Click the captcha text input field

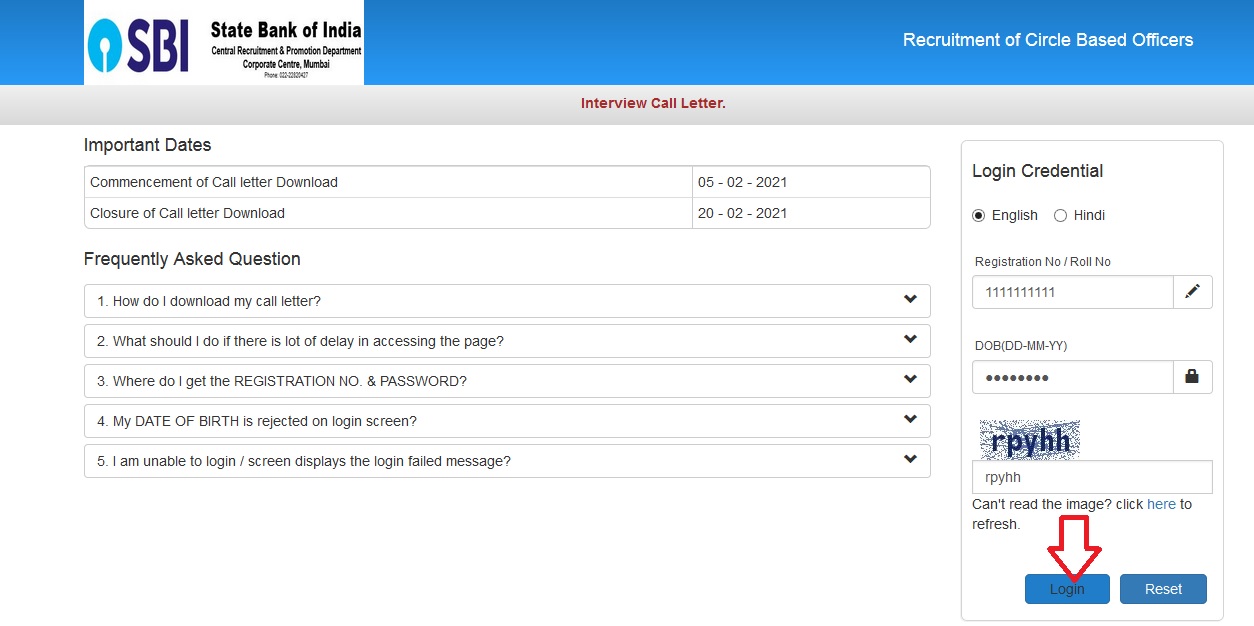(1092, 477)
